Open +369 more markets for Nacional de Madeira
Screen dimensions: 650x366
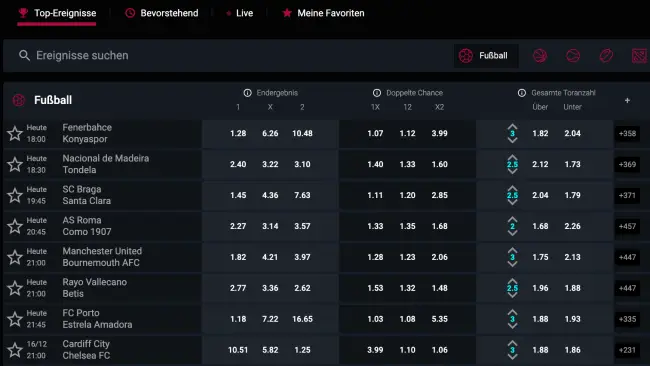click(x=627, y=164)
